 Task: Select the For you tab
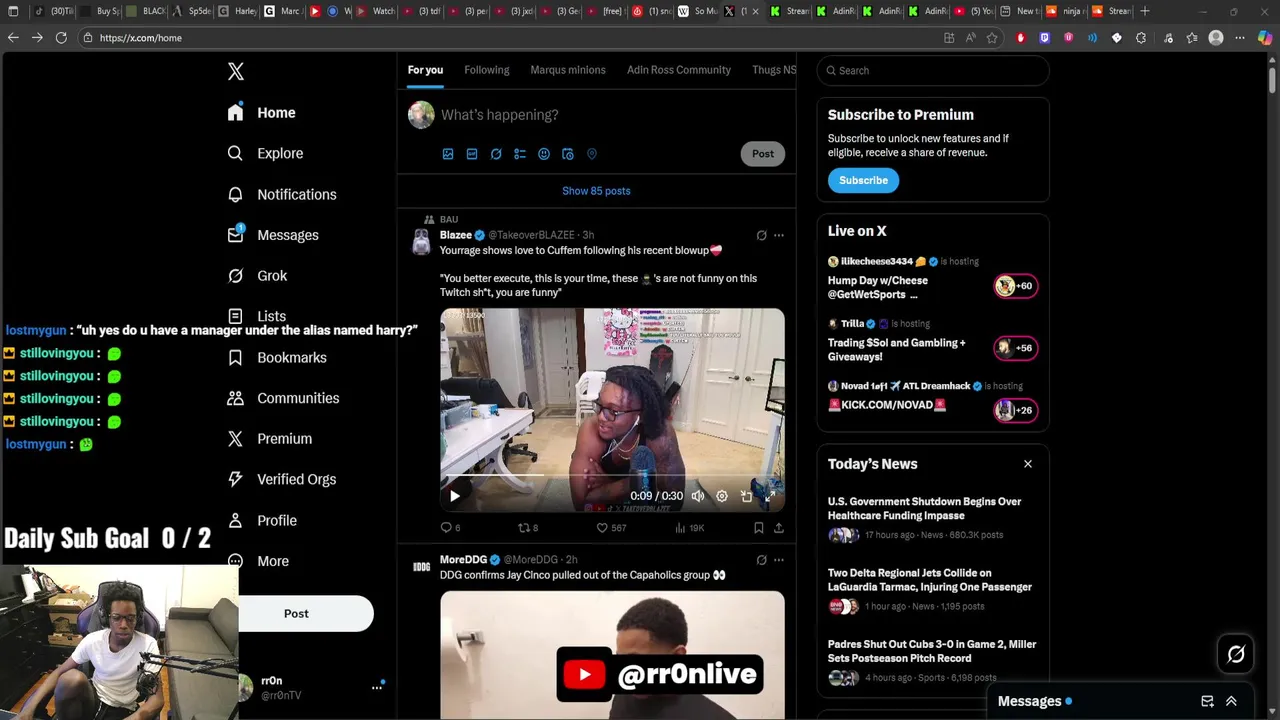pyautogui.click(x=425, y=70)
